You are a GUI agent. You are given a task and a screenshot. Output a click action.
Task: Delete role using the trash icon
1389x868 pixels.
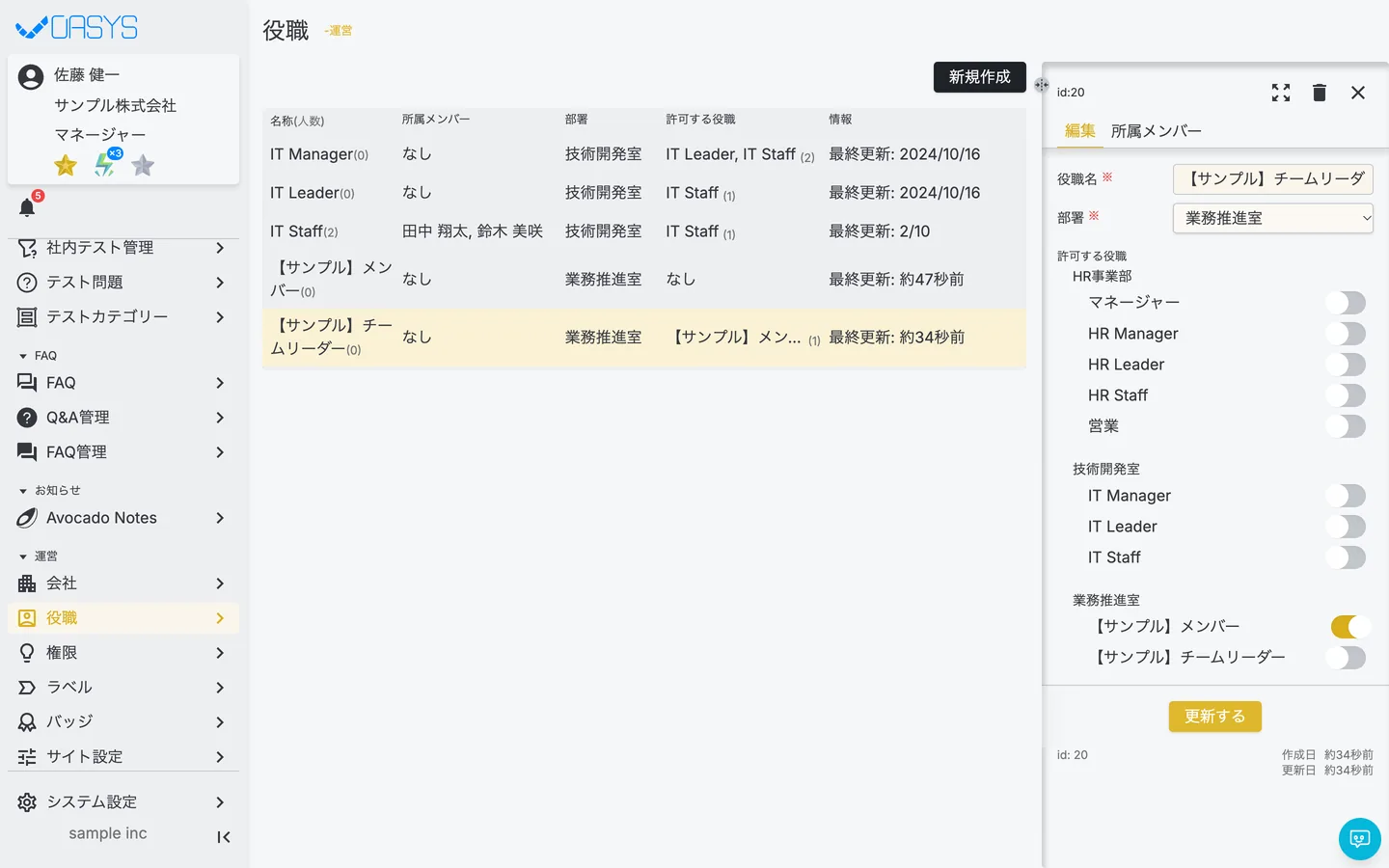coord(1320,93)
